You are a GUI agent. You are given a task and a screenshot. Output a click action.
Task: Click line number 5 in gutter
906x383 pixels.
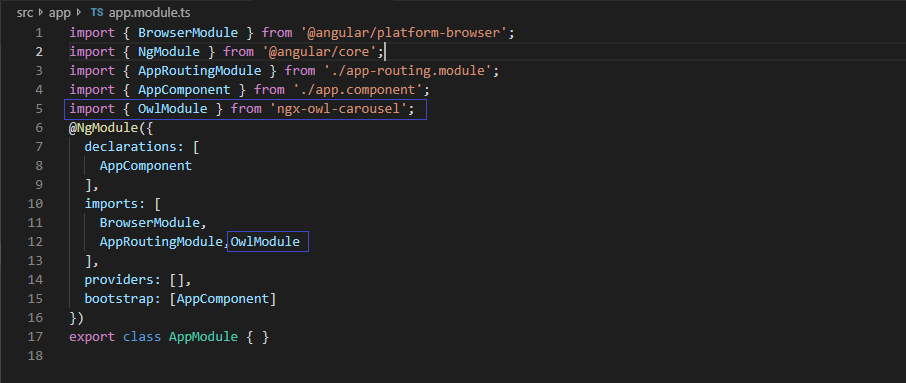pos(39,109)
